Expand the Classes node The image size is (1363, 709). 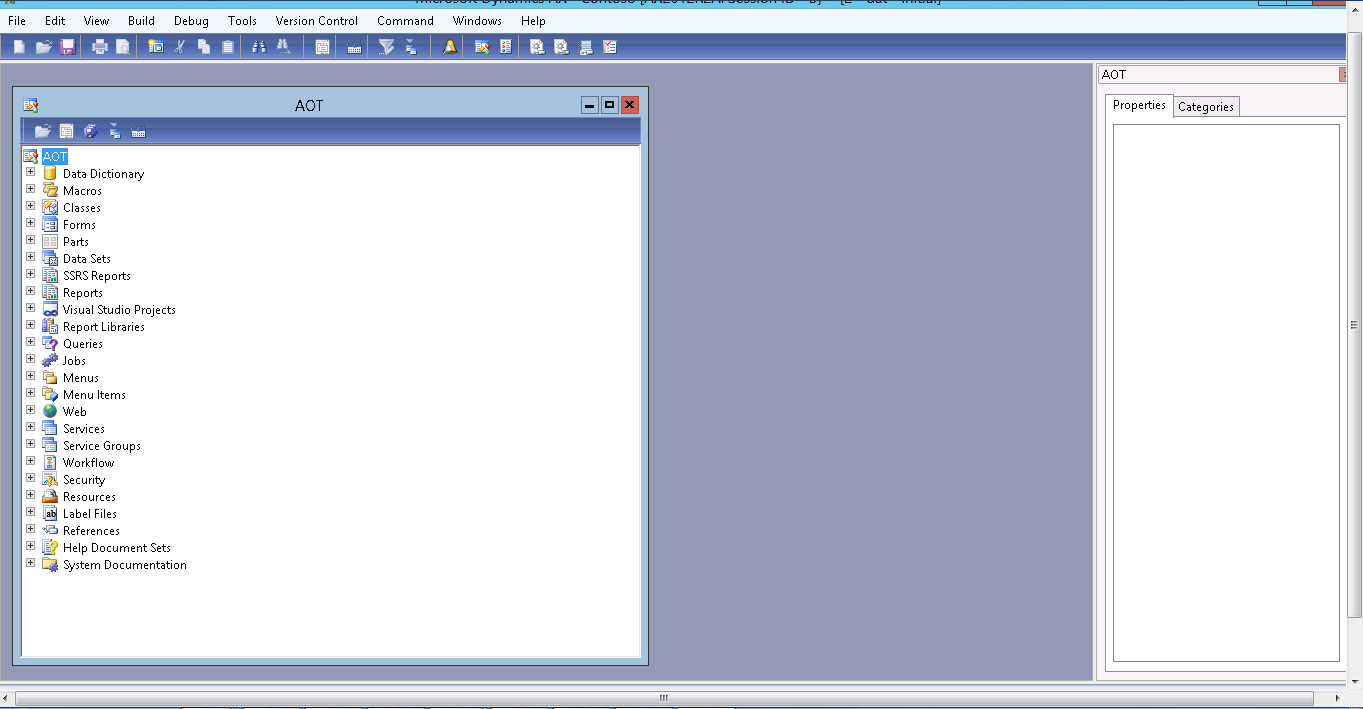tap(30, 207)
